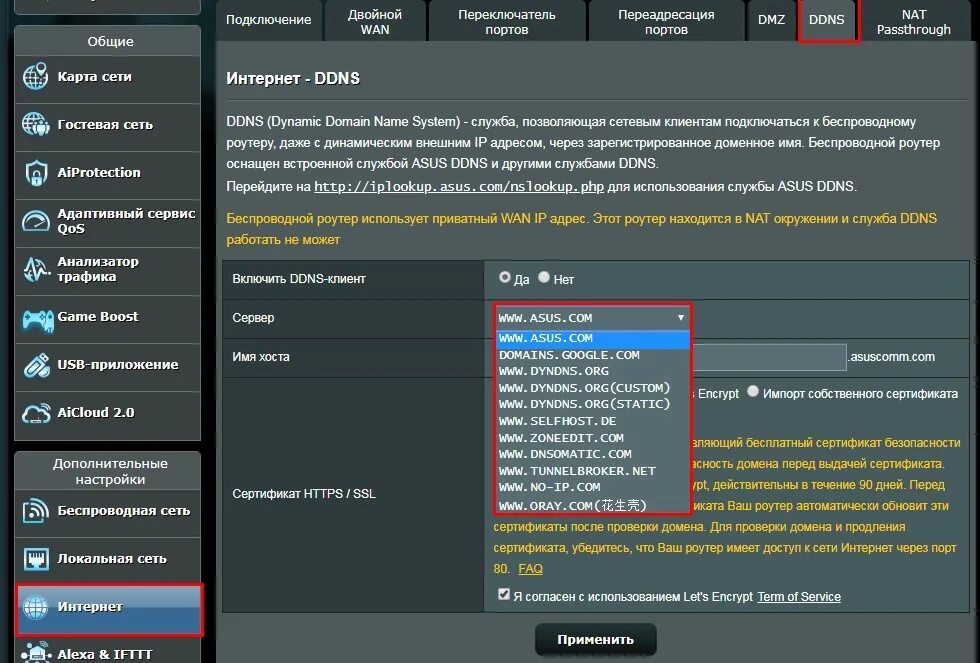This screenshot has height=663, width=980.
Task: Open the Гостевая сеть icon
Action: (x=36, y=124)
